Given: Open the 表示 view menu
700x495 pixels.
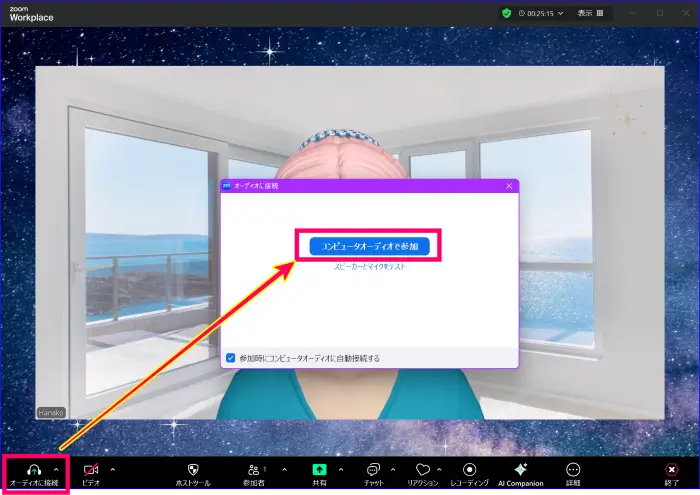Looking at the screenshot, I should click(588, 13).
